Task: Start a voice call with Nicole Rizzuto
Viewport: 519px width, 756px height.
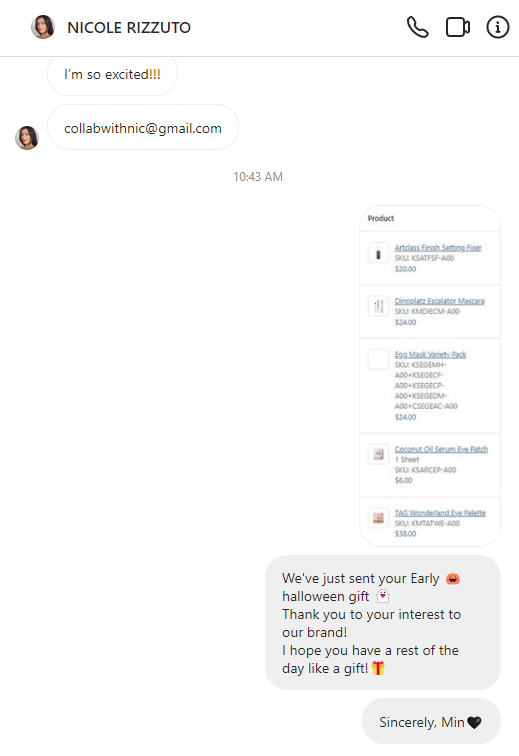Action: 417,27
